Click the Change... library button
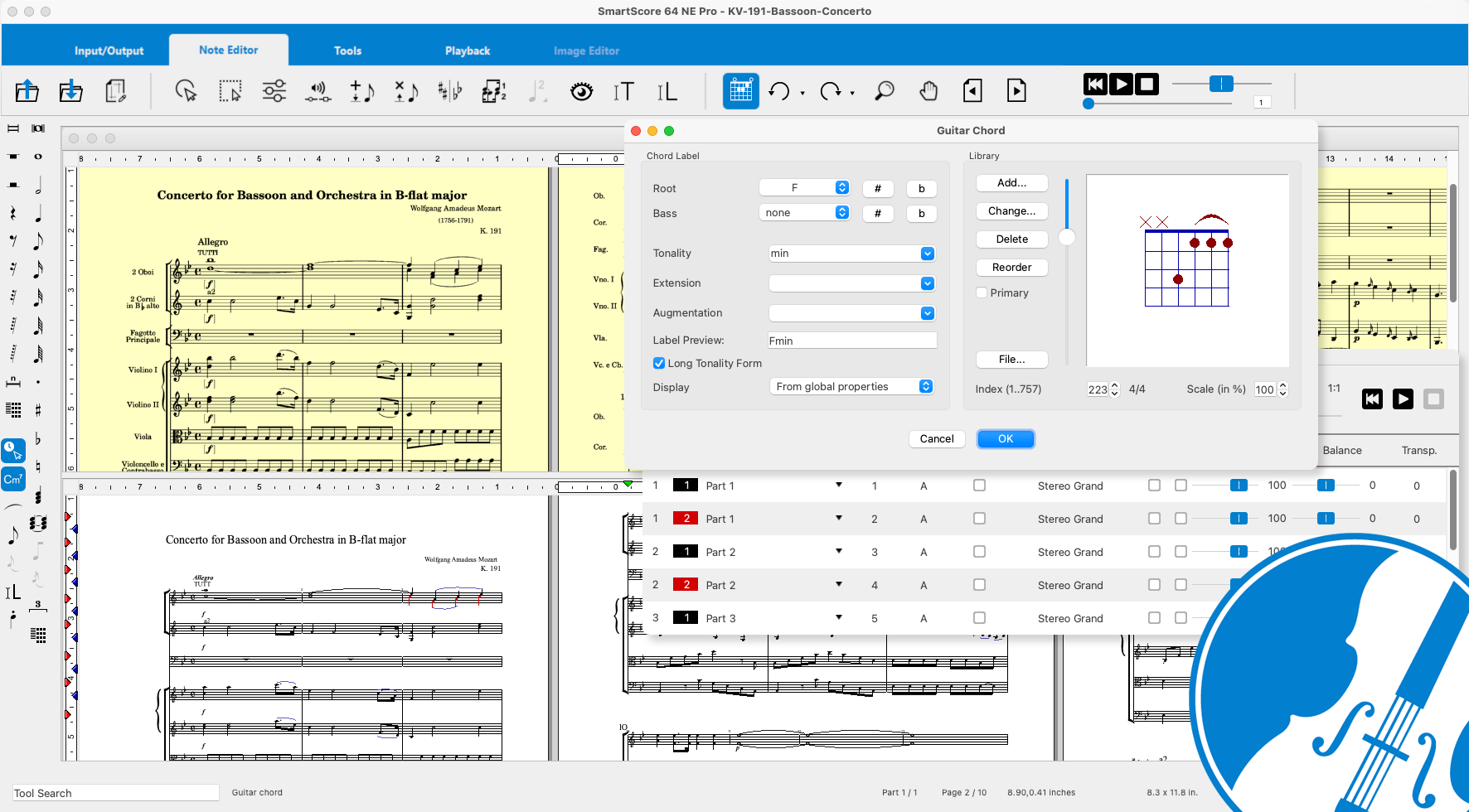The height and width of the screenshot is (812, 1469). (x=1011, y=211)
